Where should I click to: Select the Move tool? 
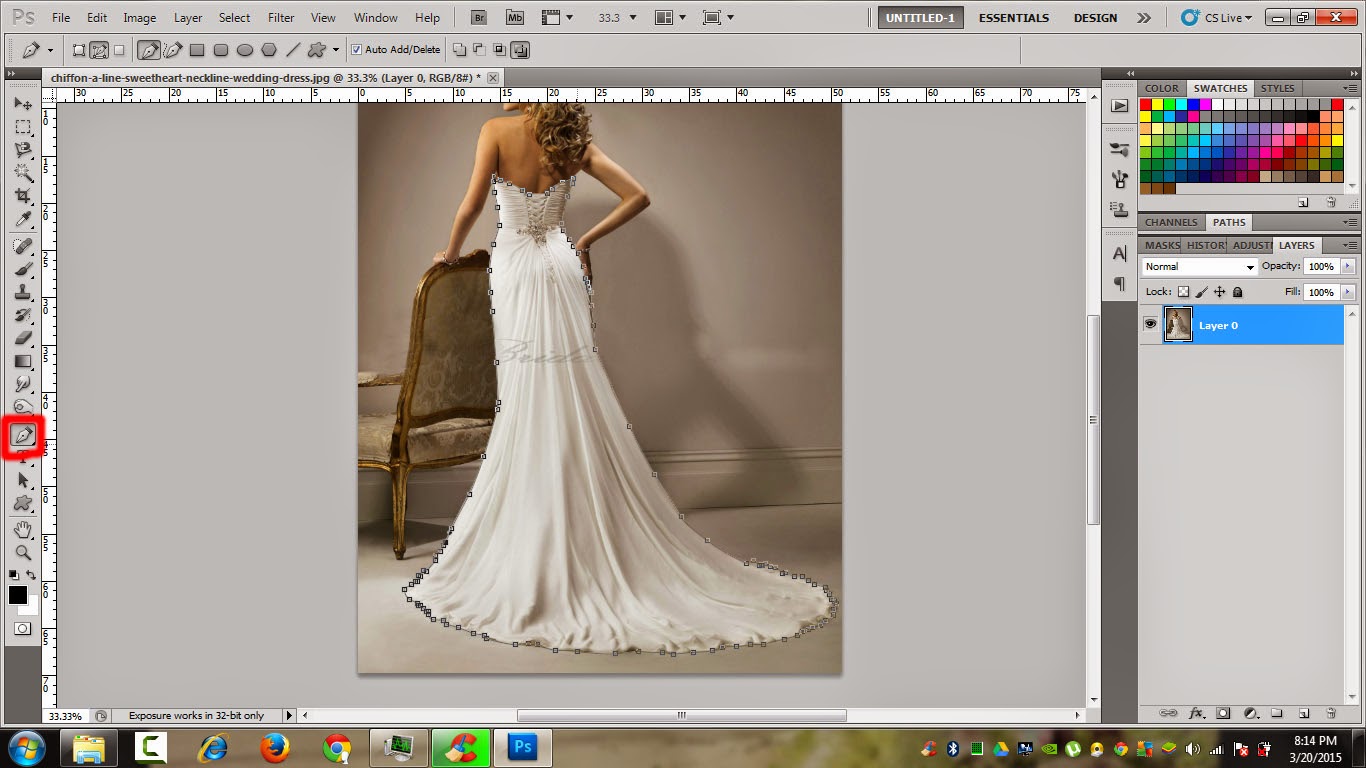click(22, 104)
